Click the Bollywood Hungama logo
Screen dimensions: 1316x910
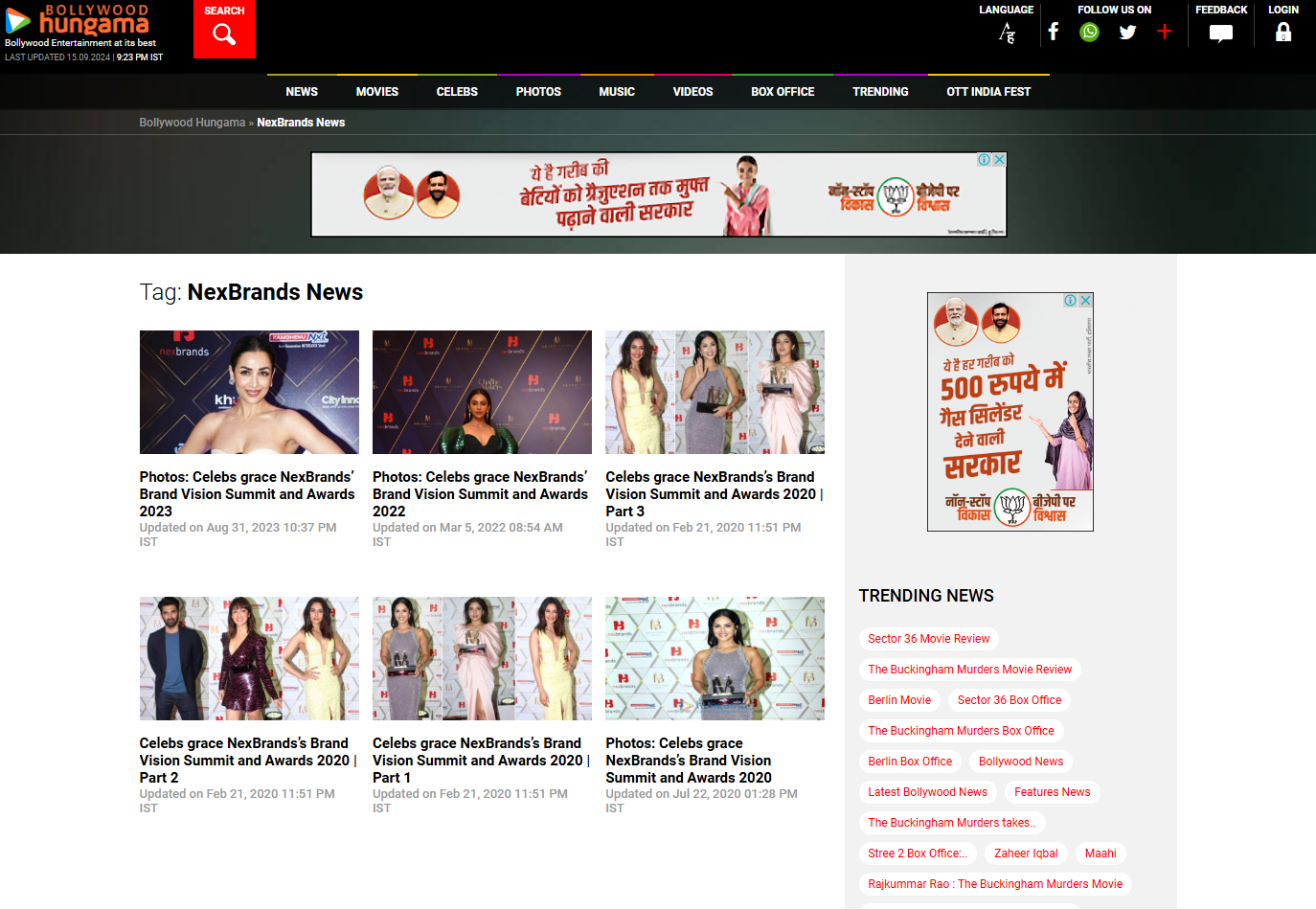coord(82,23)
